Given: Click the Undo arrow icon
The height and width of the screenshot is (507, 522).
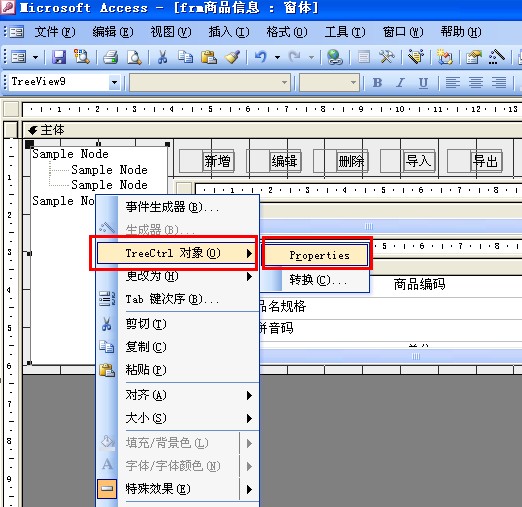Looking at the screenshot, I should (261, 57).
